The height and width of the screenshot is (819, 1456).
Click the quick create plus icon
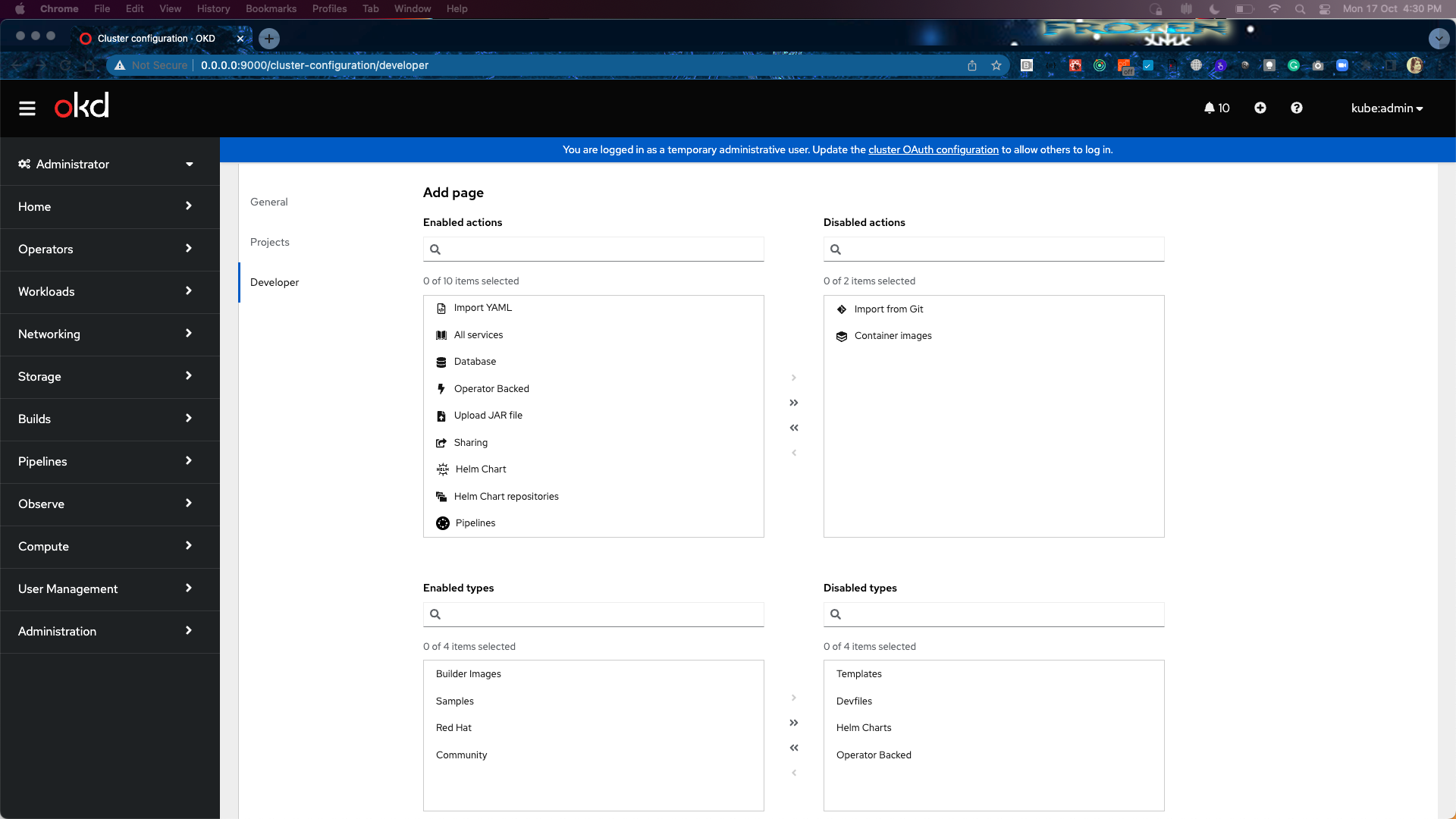pyautogui.click(x=1260, y=108)
